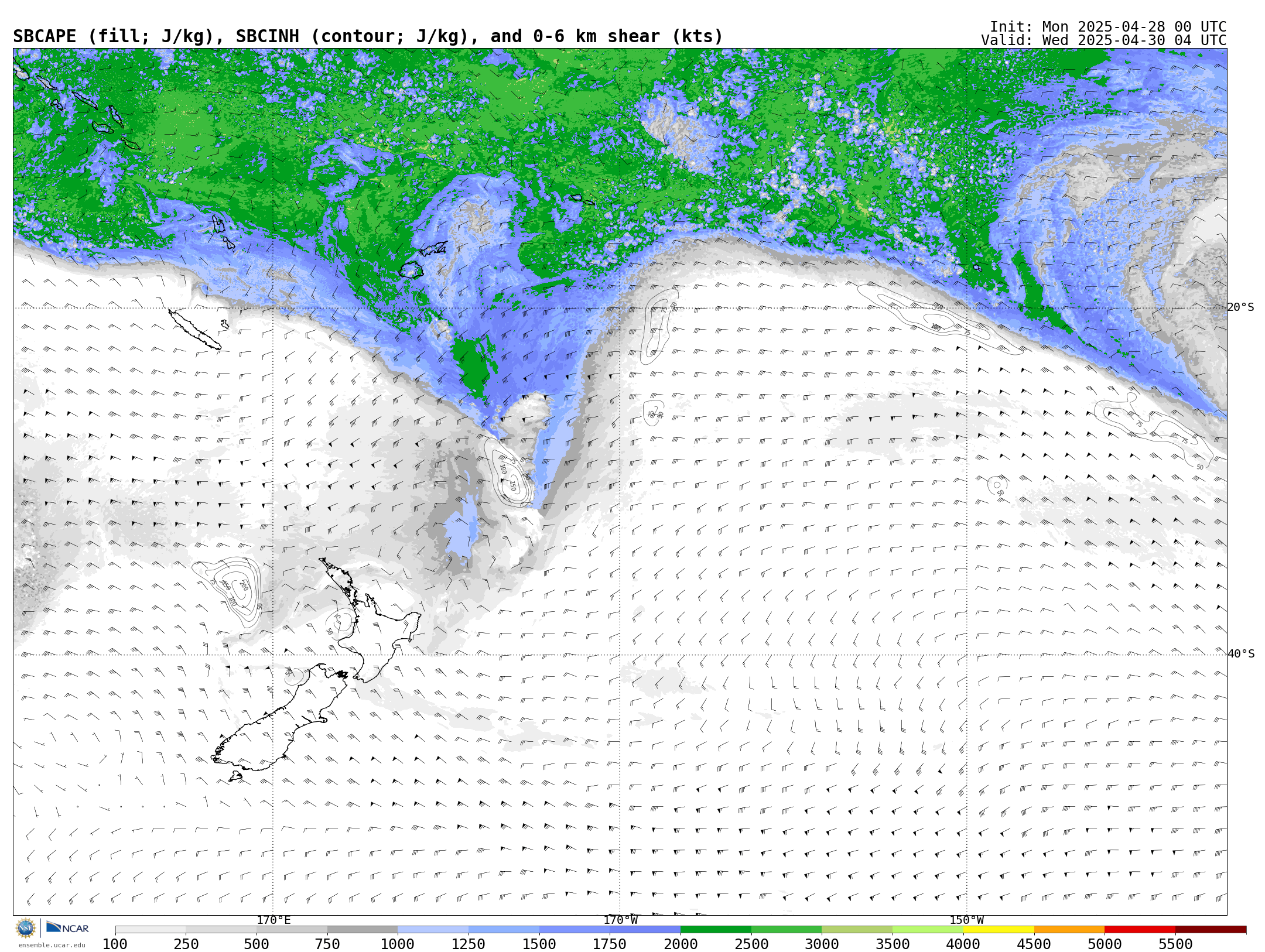1265x952 pixels.
Task: Click the 2000 colorbar tick label
Action: 681,944
